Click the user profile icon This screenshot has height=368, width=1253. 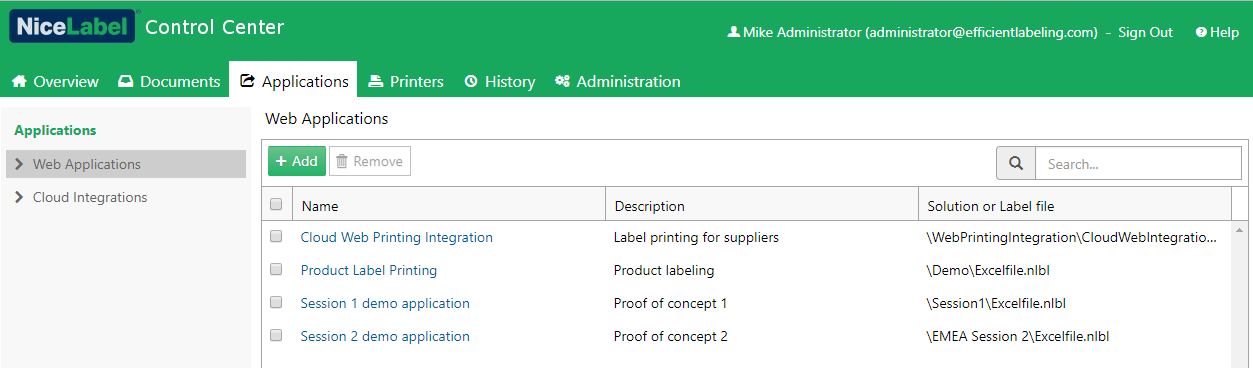coord(733,32)
